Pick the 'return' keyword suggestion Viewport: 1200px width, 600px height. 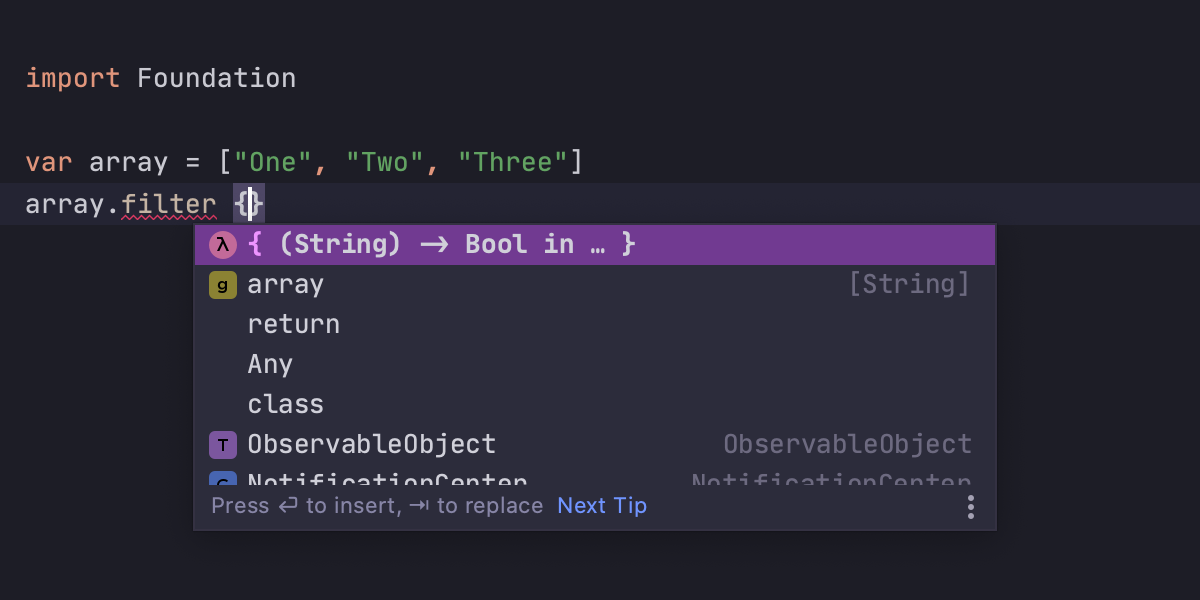(294, 325)
